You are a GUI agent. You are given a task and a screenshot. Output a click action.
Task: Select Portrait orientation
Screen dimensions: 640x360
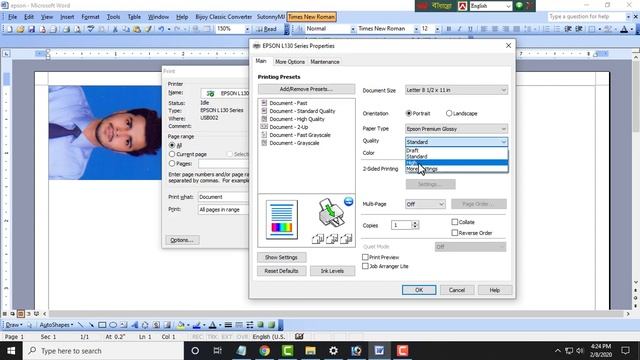409,113
